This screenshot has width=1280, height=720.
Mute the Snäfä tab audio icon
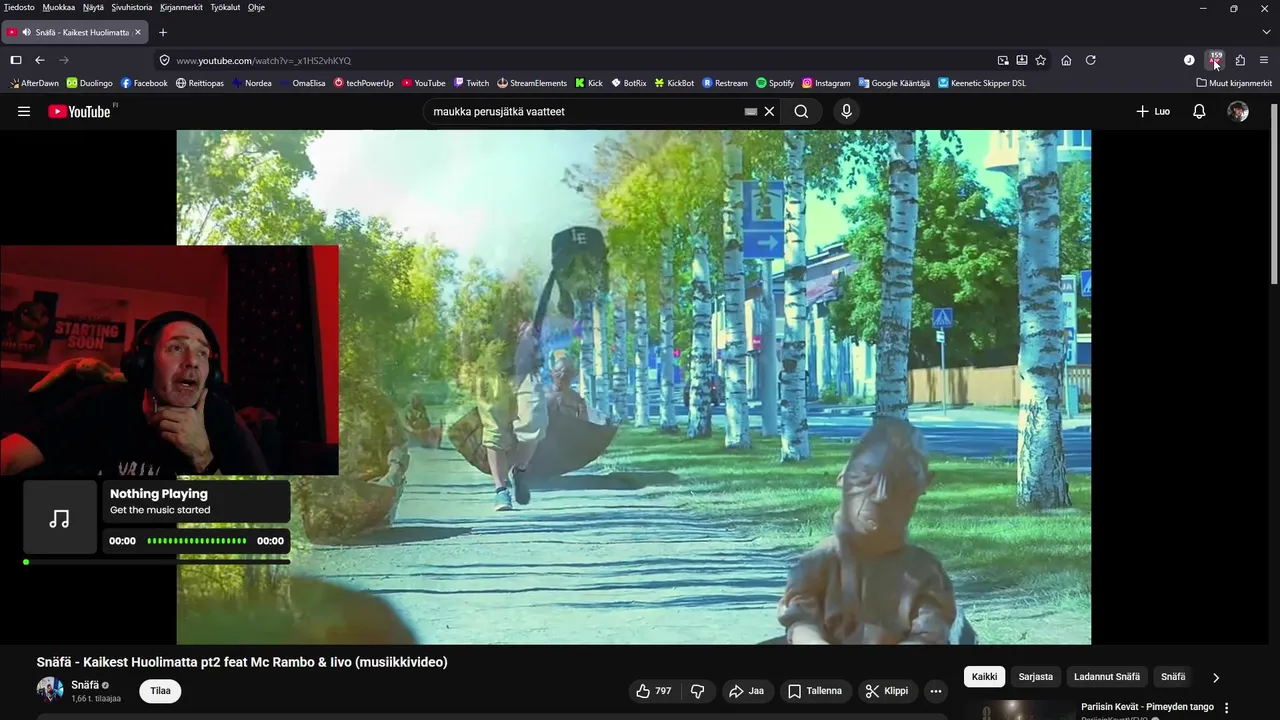[26, 32]
